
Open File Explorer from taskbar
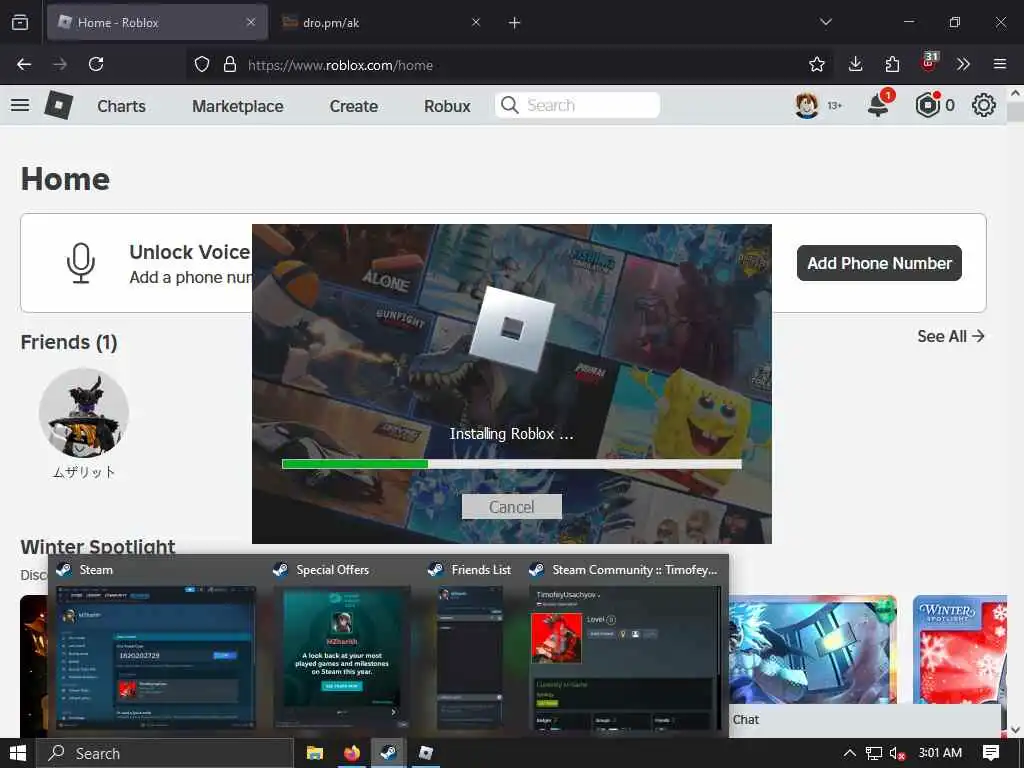point(315,753)
